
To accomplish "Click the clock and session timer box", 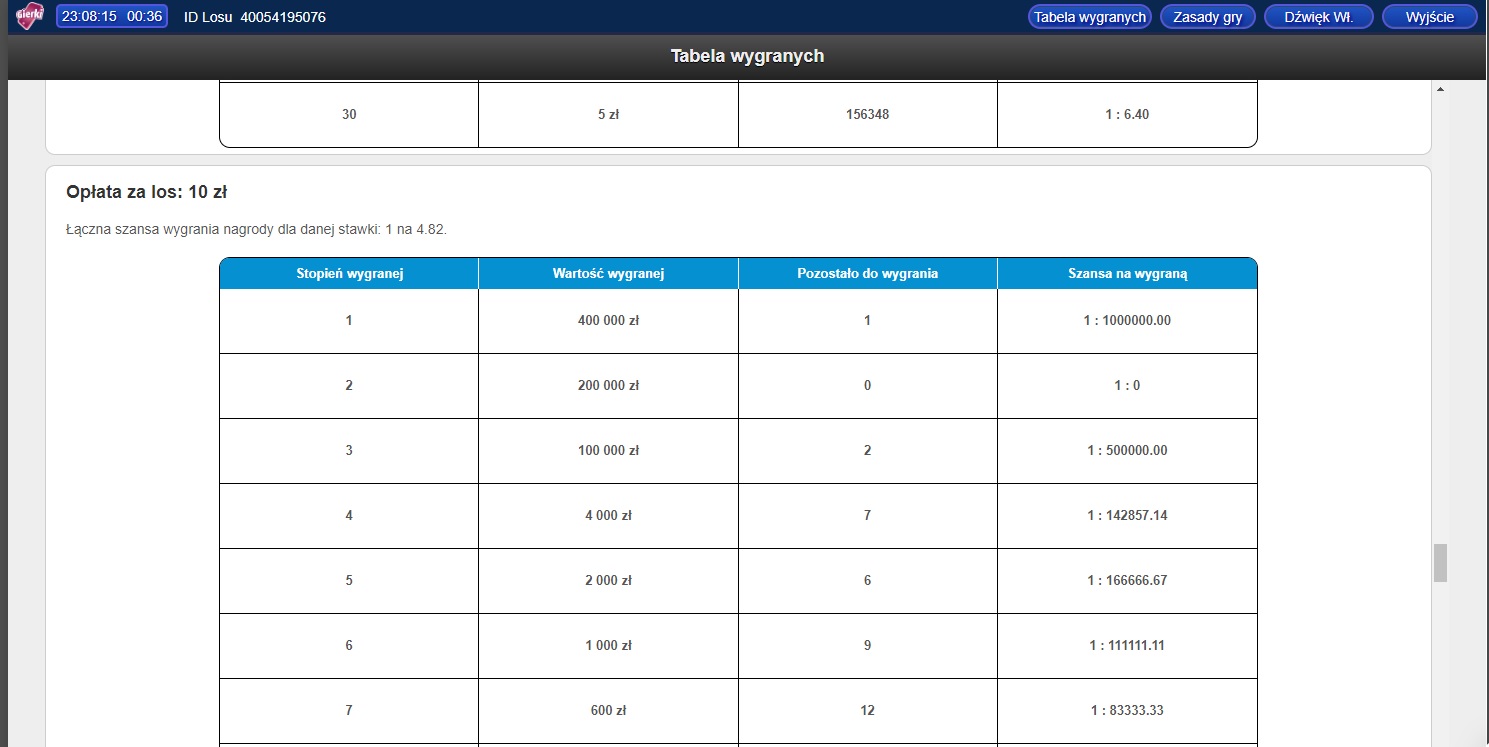I will pyautogui.click(x=112, y=17).
